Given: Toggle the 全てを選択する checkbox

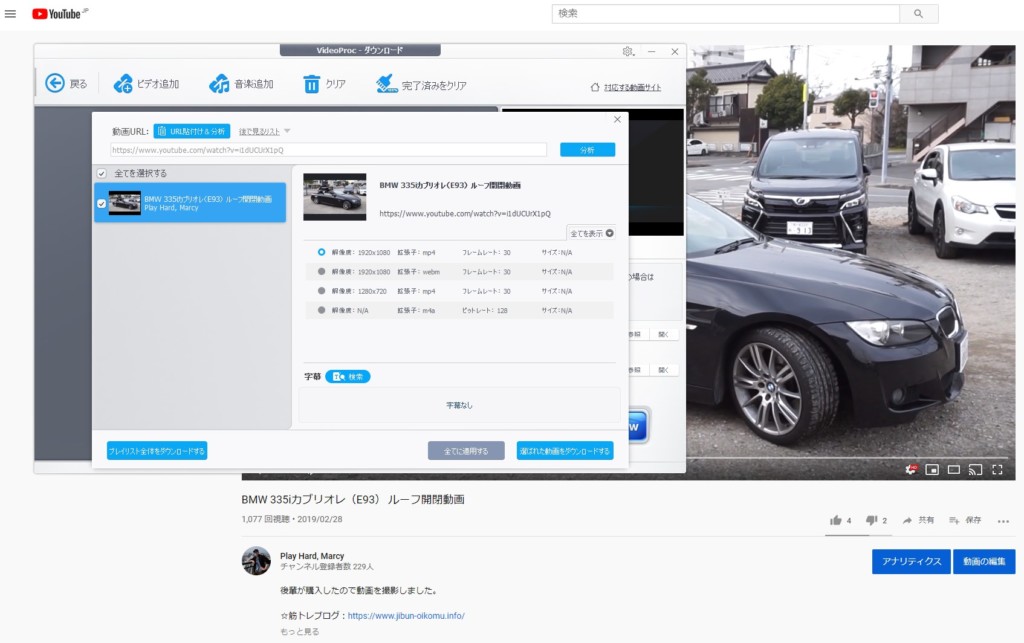Looking at the screenshot, I should pyautogui.click(x=101, y=174).
